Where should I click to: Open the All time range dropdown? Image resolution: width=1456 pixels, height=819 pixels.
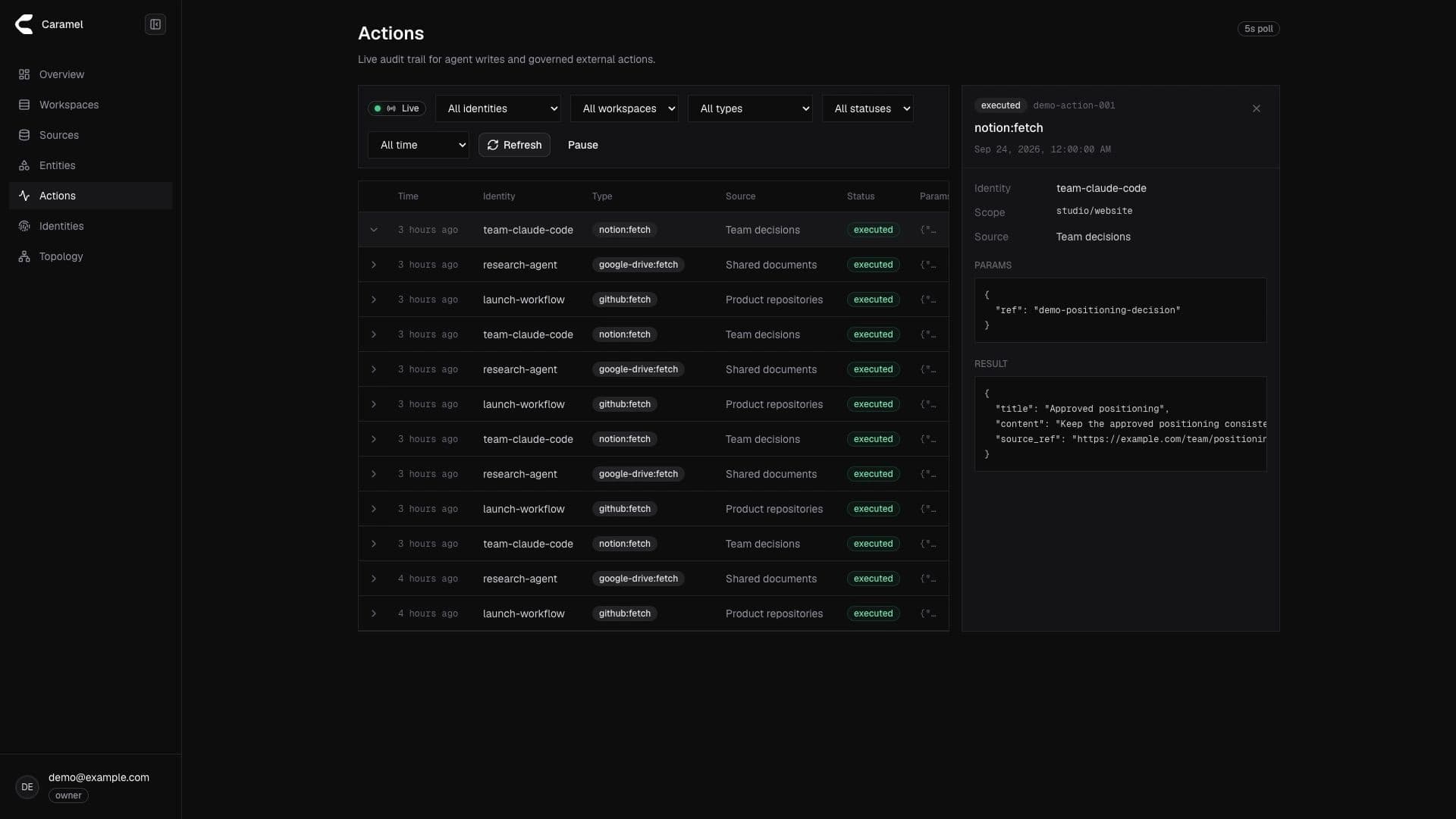[x=419, y=145]
